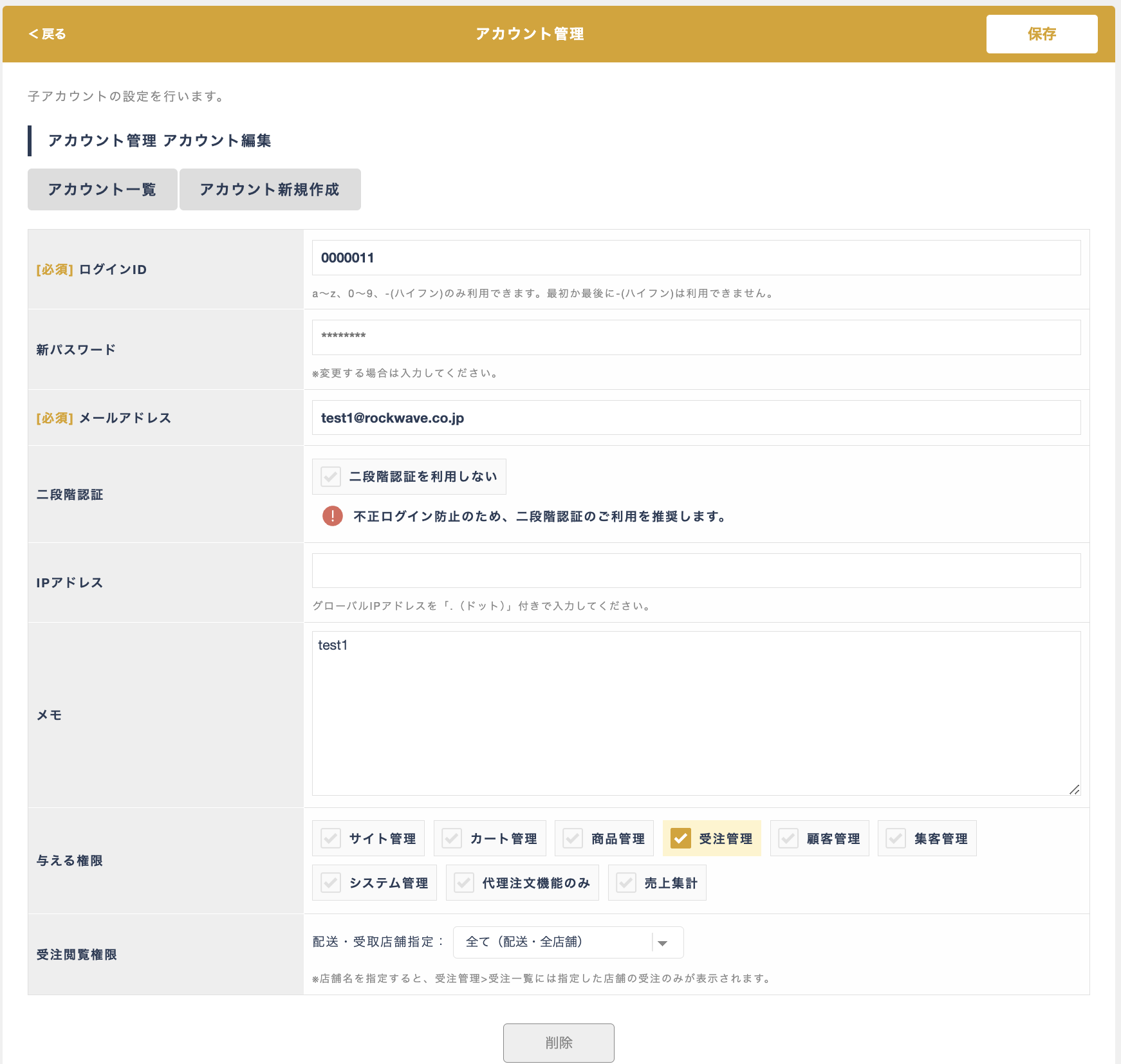Viewport: 1121px width, 1064px height.
Task: Switch to アカウント一覧 tab
Action: tap(102, 189)
